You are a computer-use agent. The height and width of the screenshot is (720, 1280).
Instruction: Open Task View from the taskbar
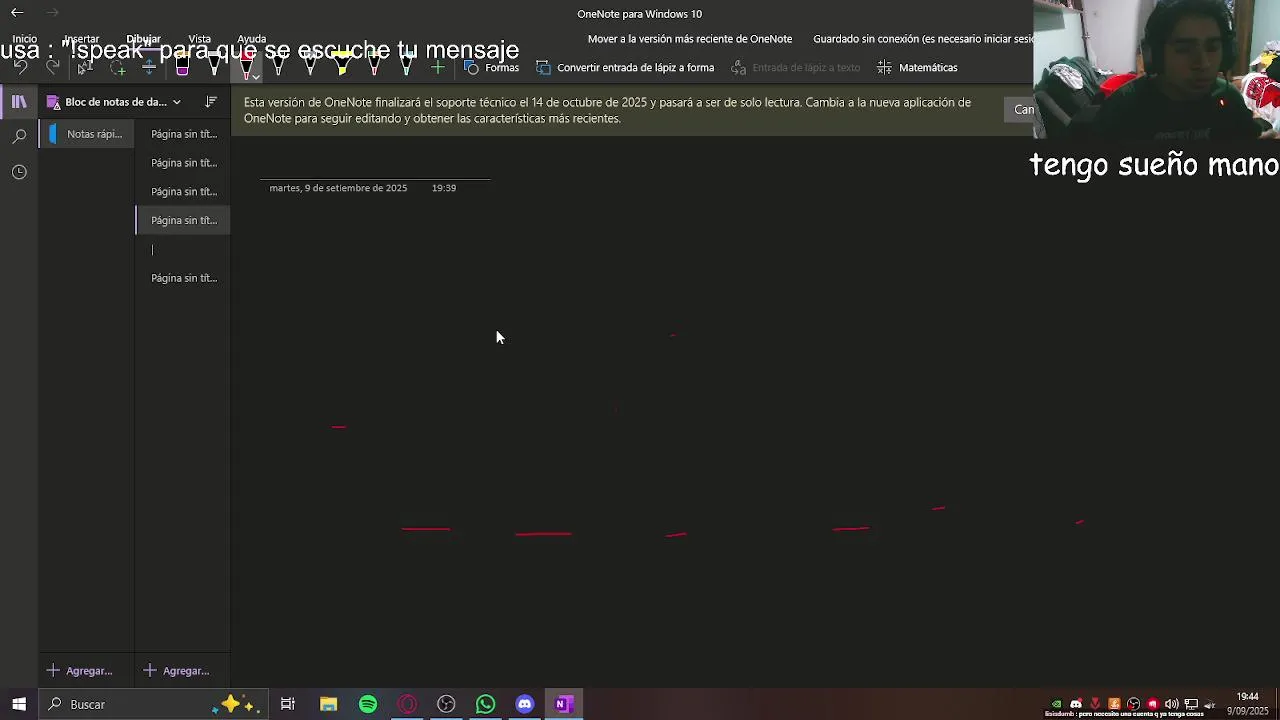pyautogui.click(x=288, y=704)
